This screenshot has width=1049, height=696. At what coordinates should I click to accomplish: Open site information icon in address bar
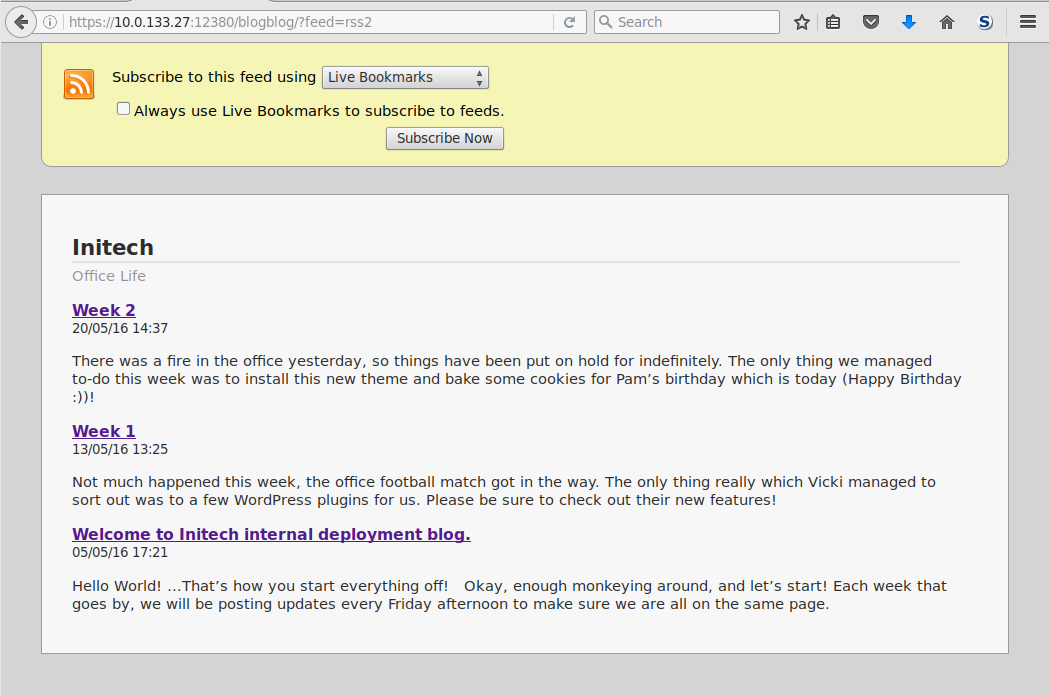pos(51,22)
